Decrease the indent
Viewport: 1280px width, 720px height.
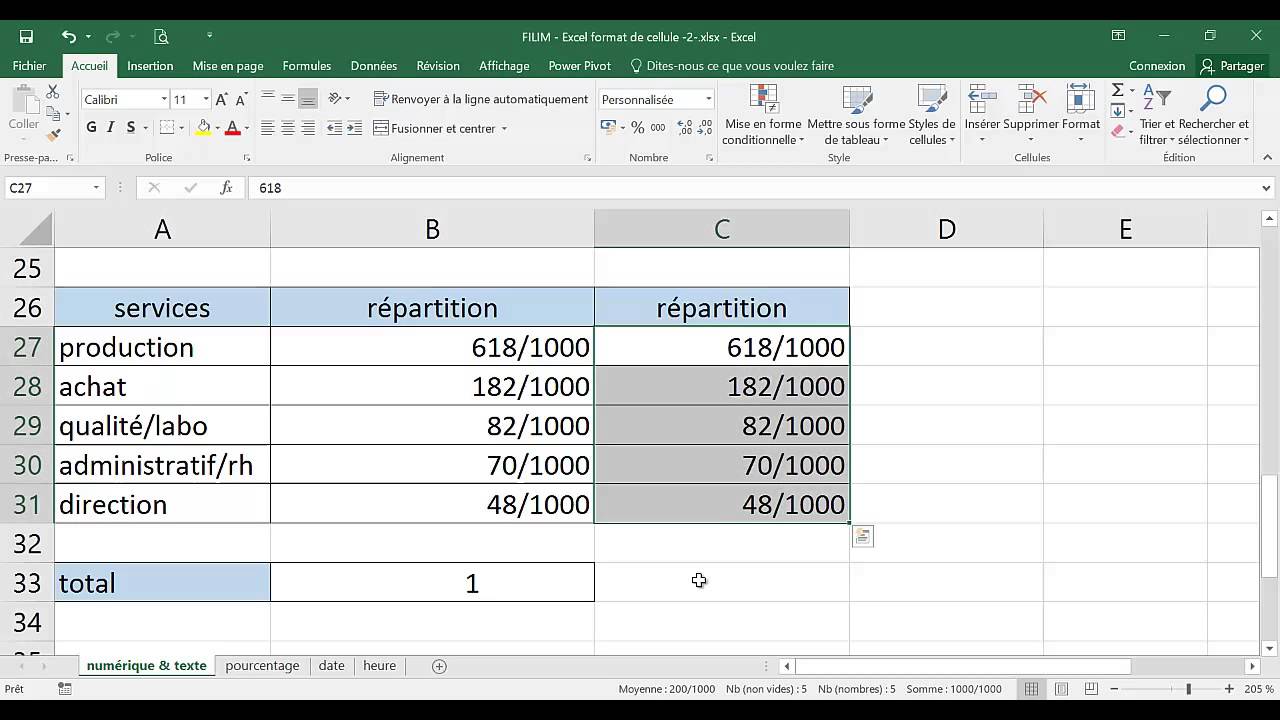[x=334, y=128]
